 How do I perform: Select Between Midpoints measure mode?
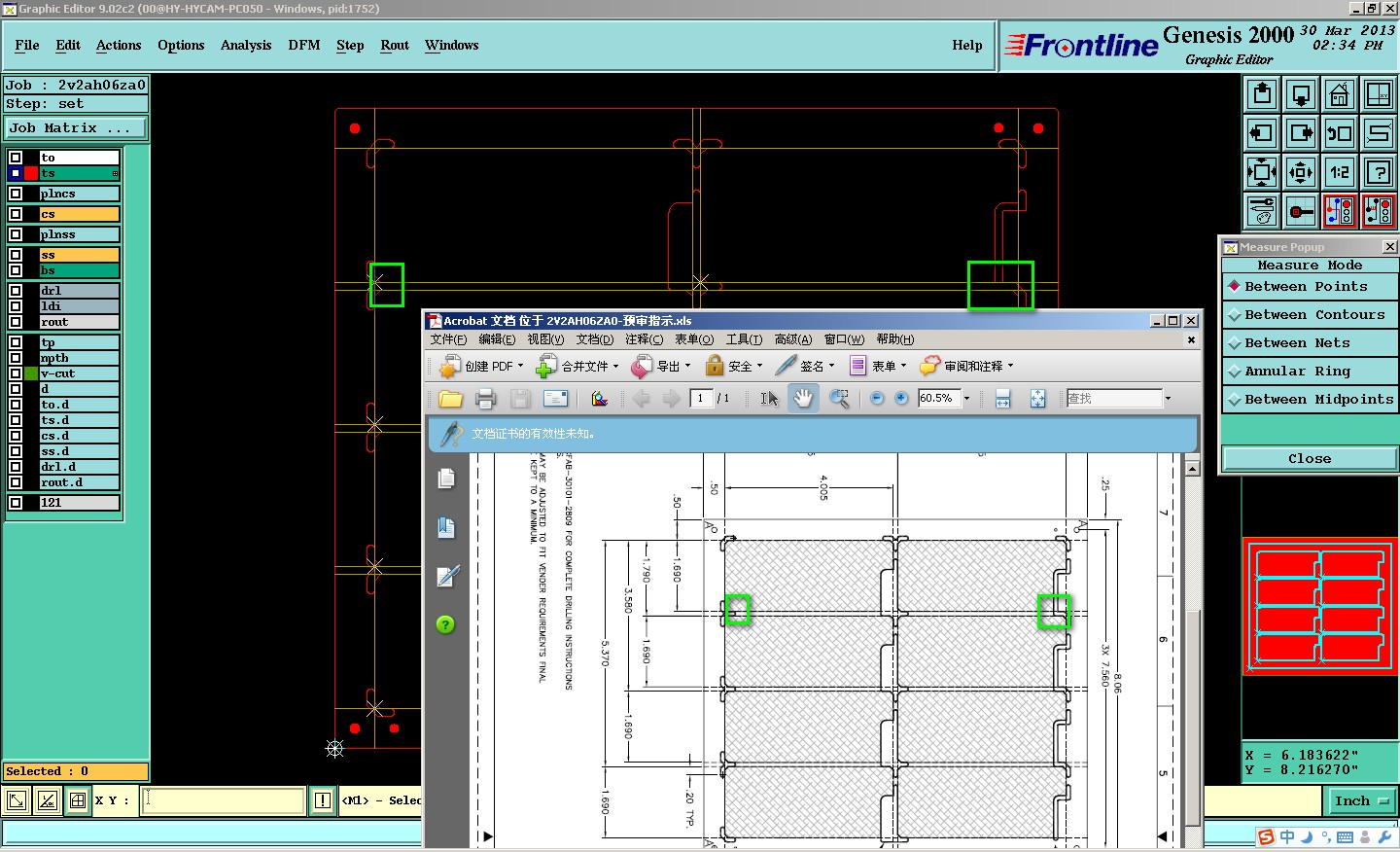pyautogui.click(x=1310, y=400)
